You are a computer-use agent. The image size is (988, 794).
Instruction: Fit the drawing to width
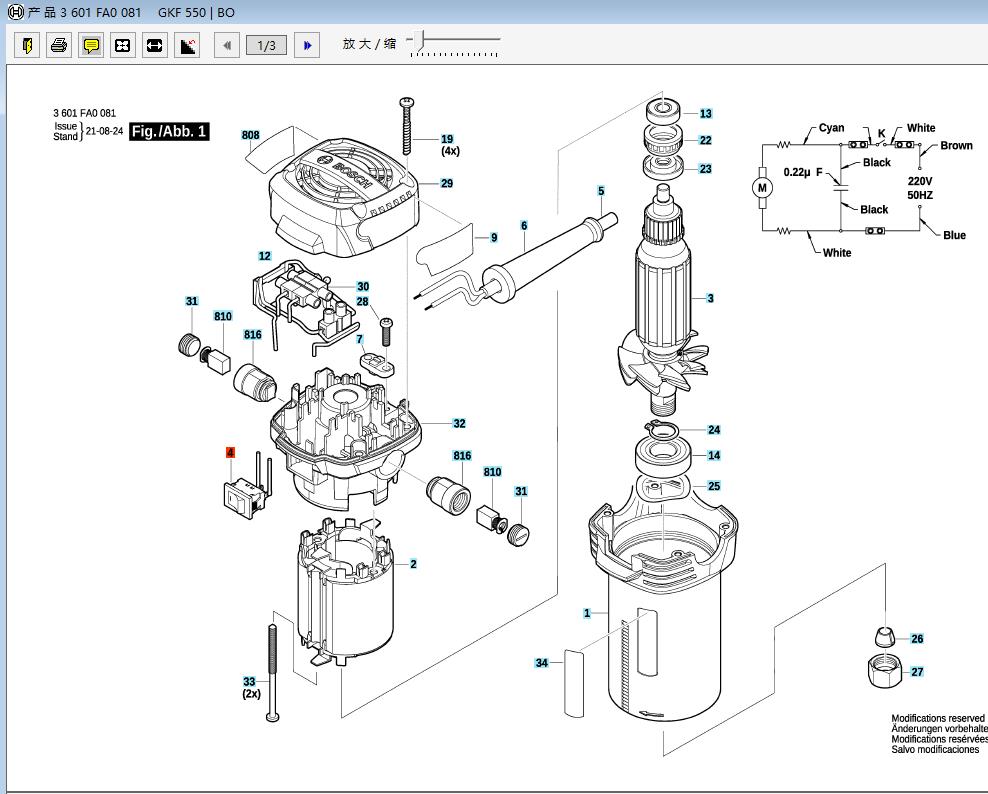pos(154,45)
